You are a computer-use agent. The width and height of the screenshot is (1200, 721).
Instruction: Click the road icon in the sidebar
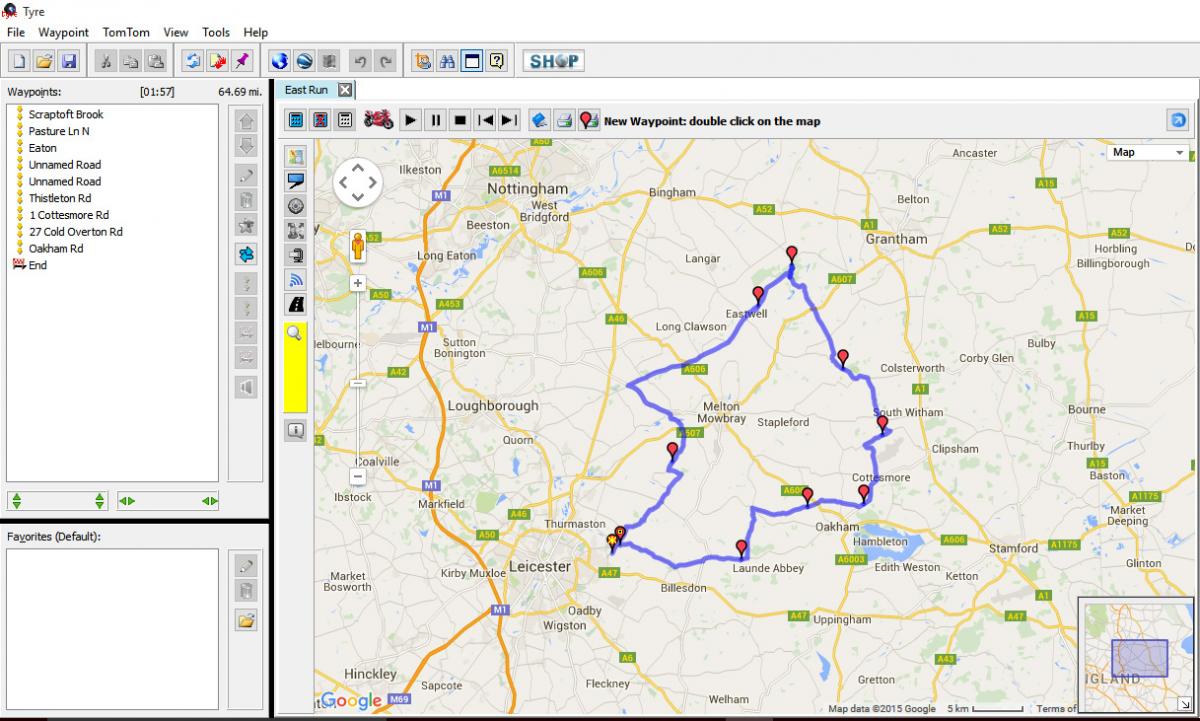(296, 304)
